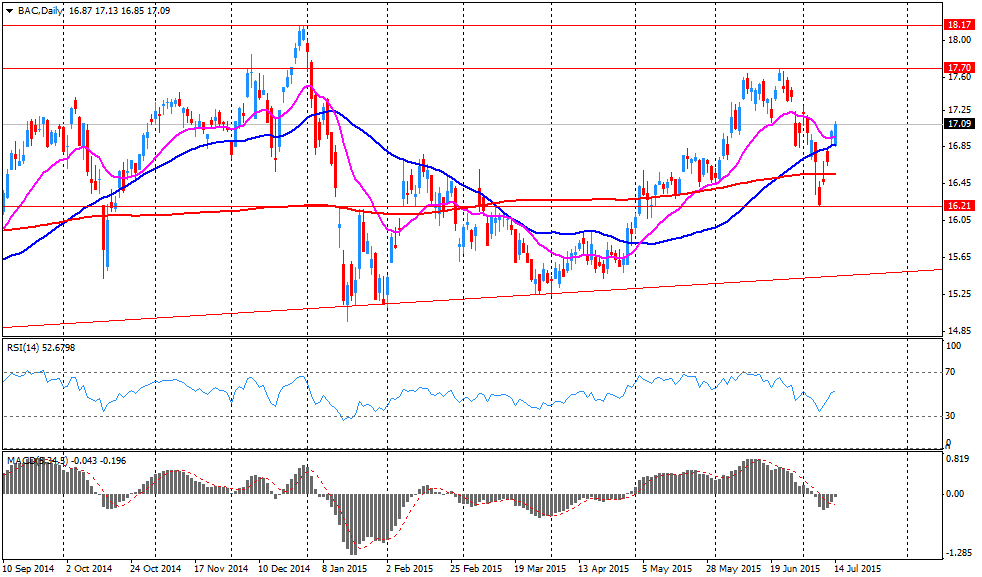Screen dimensions: 982x577
Task: Click the 17 Nov 2014 date label
Action: pyautogui.click(x=220, y=569)
